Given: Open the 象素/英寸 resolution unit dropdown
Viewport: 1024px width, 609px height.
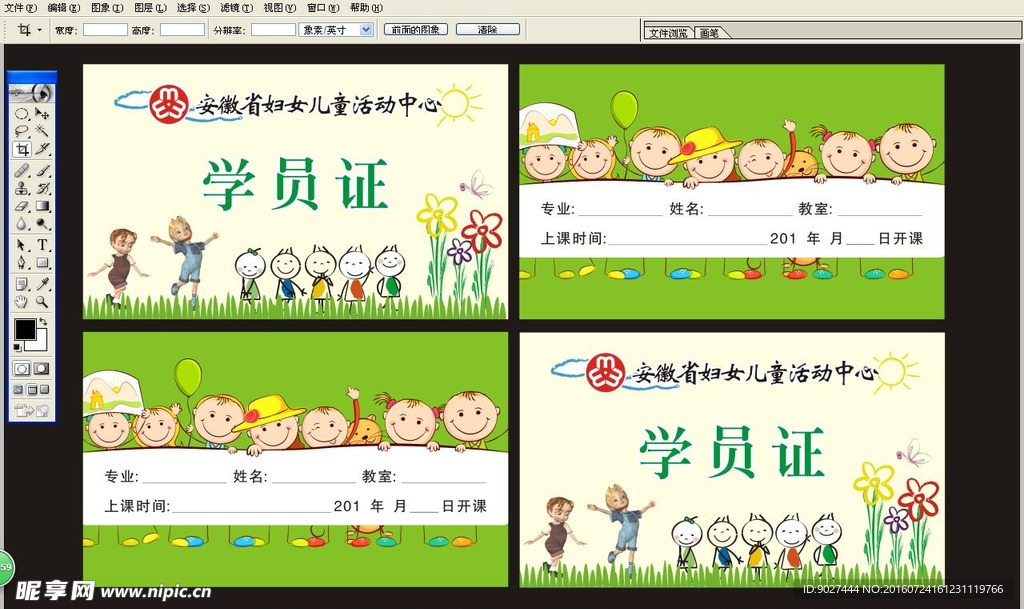Looking at the screenshot, I should [x=337, y=29].
